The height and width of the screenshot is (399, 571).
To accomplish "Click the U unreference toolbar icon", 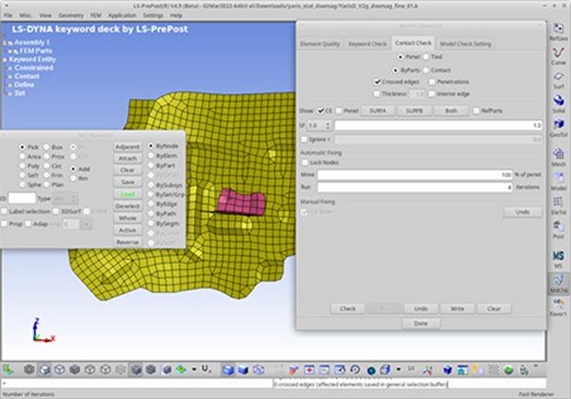I will pyautogui.click(x=205, y=370).
